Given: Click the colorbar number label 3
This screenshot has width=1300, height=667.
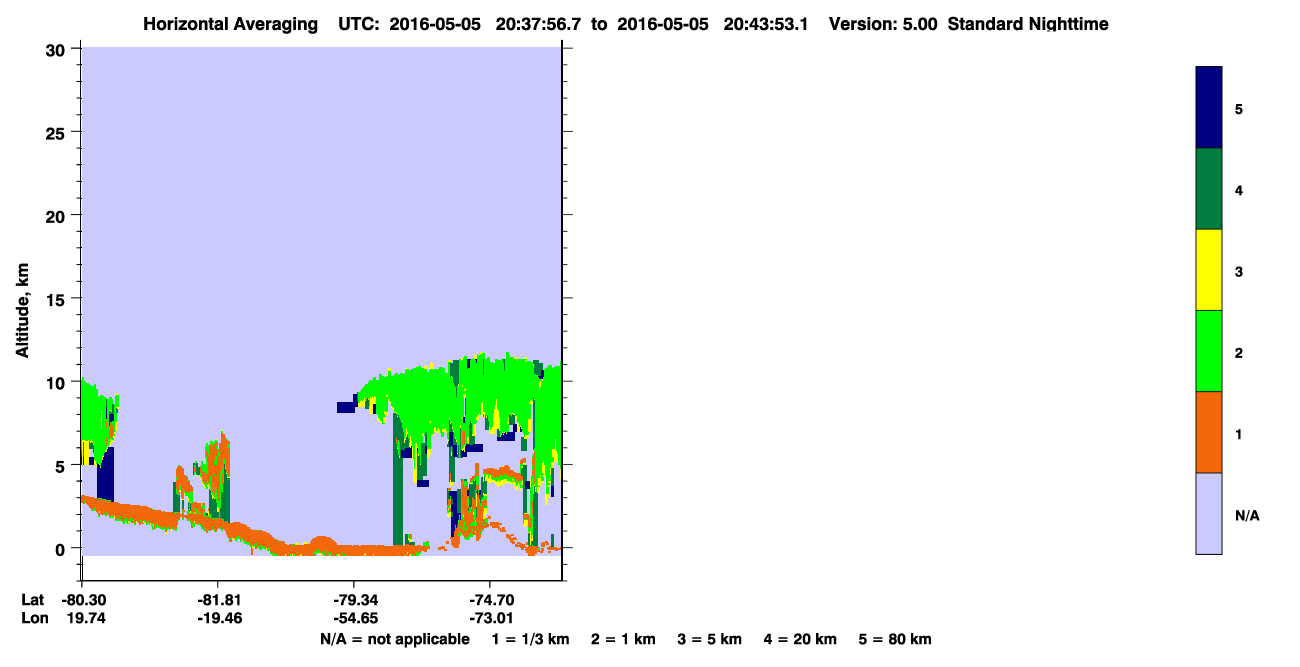Looking at the screenshot, I should point(1239,271).
